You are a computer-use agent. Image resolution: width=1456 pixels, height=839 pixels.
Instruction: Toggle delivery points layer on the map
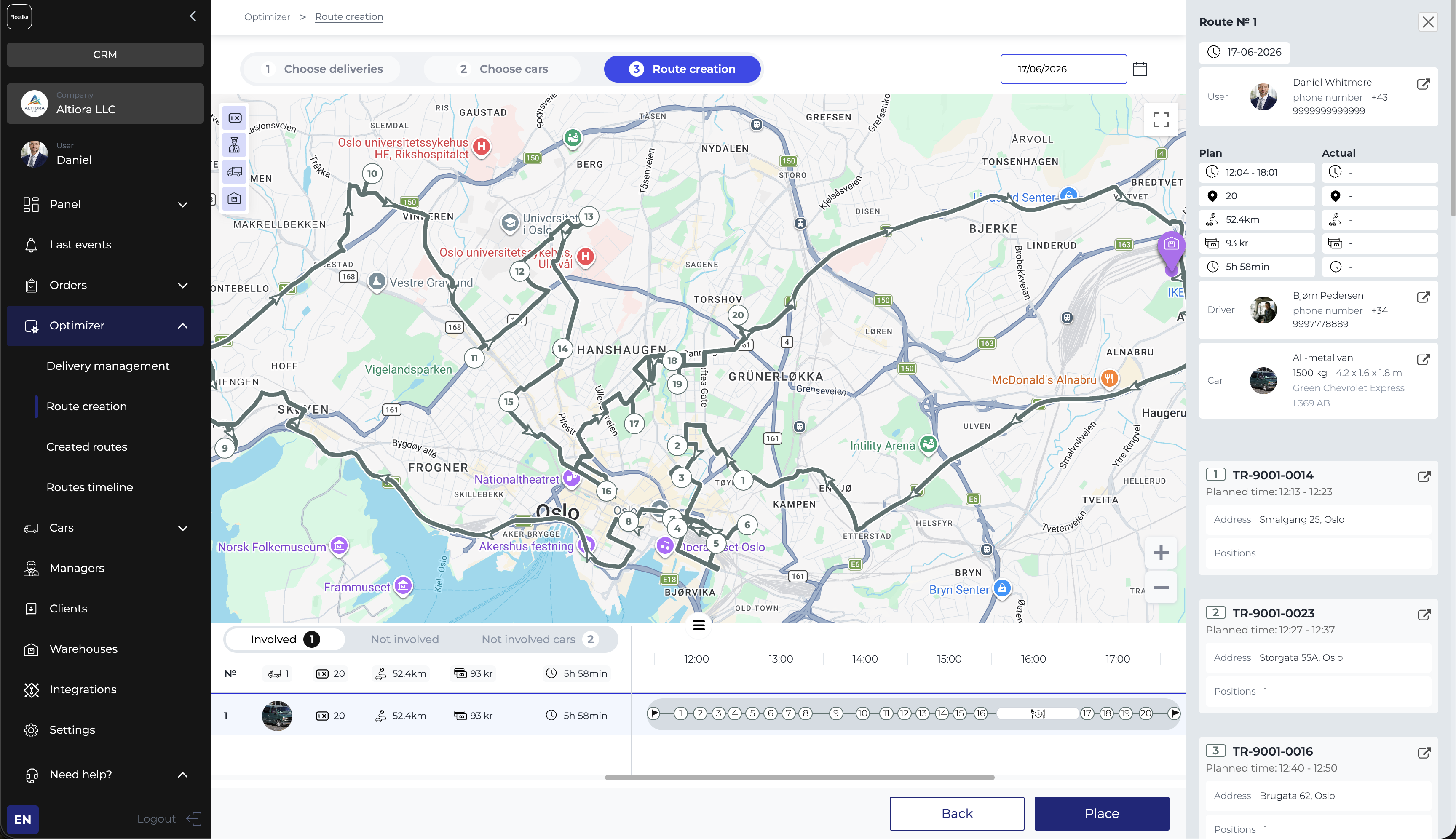click(234, 118)
